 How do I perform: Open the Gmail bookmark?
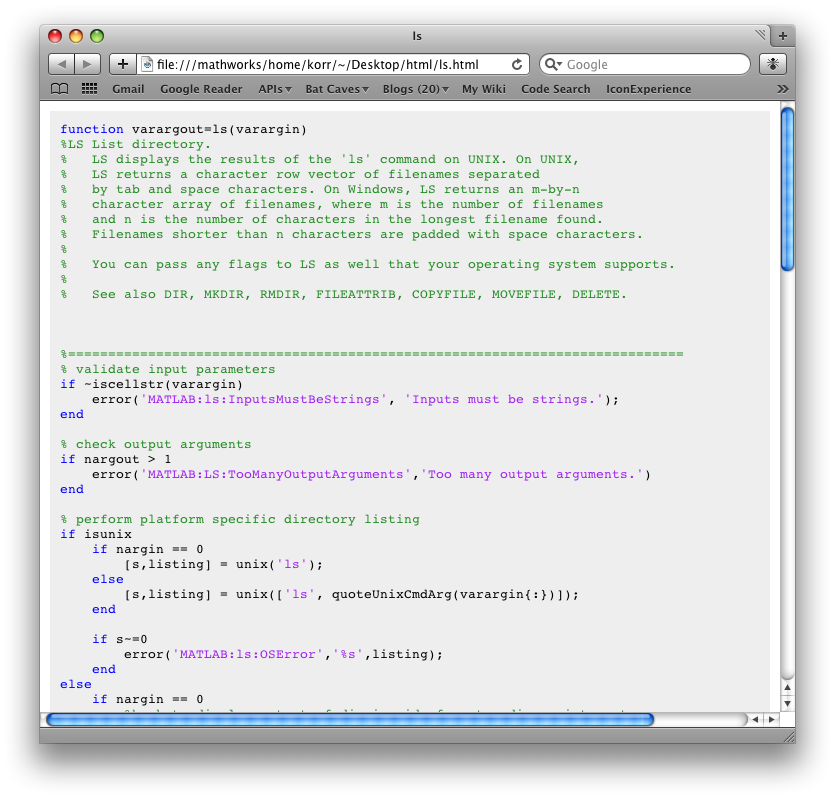pos(128,89)
